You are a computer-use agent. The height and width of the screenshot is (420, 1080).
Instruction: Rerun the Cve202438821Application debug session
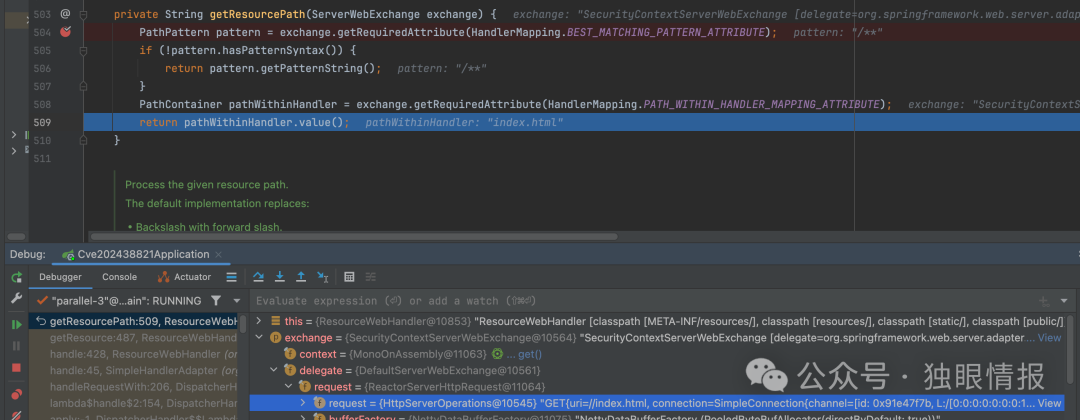(x=16, y=277)
